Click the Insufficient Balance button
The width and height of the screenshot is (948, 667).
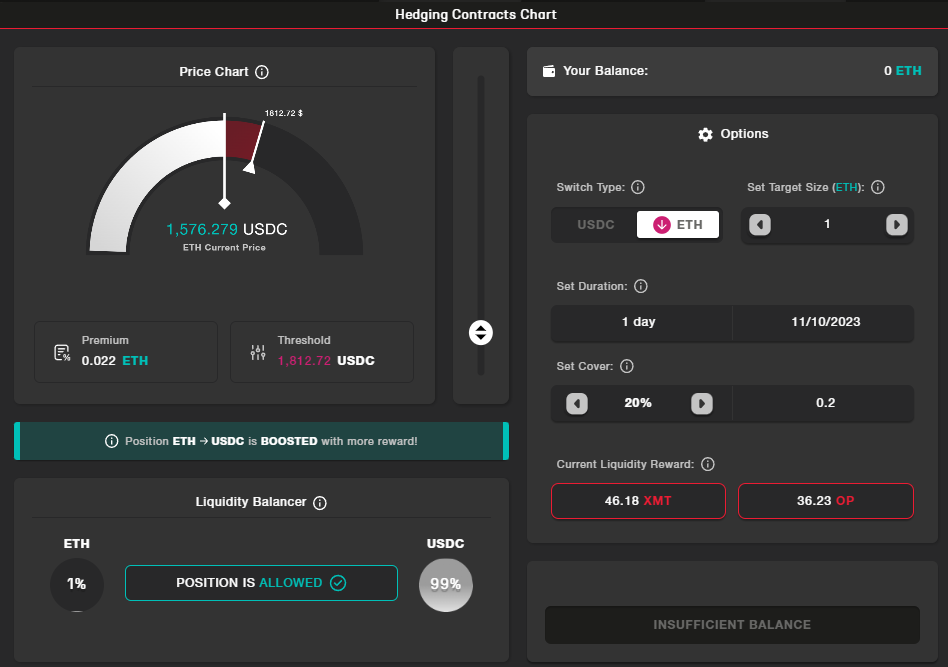point(732,625)
